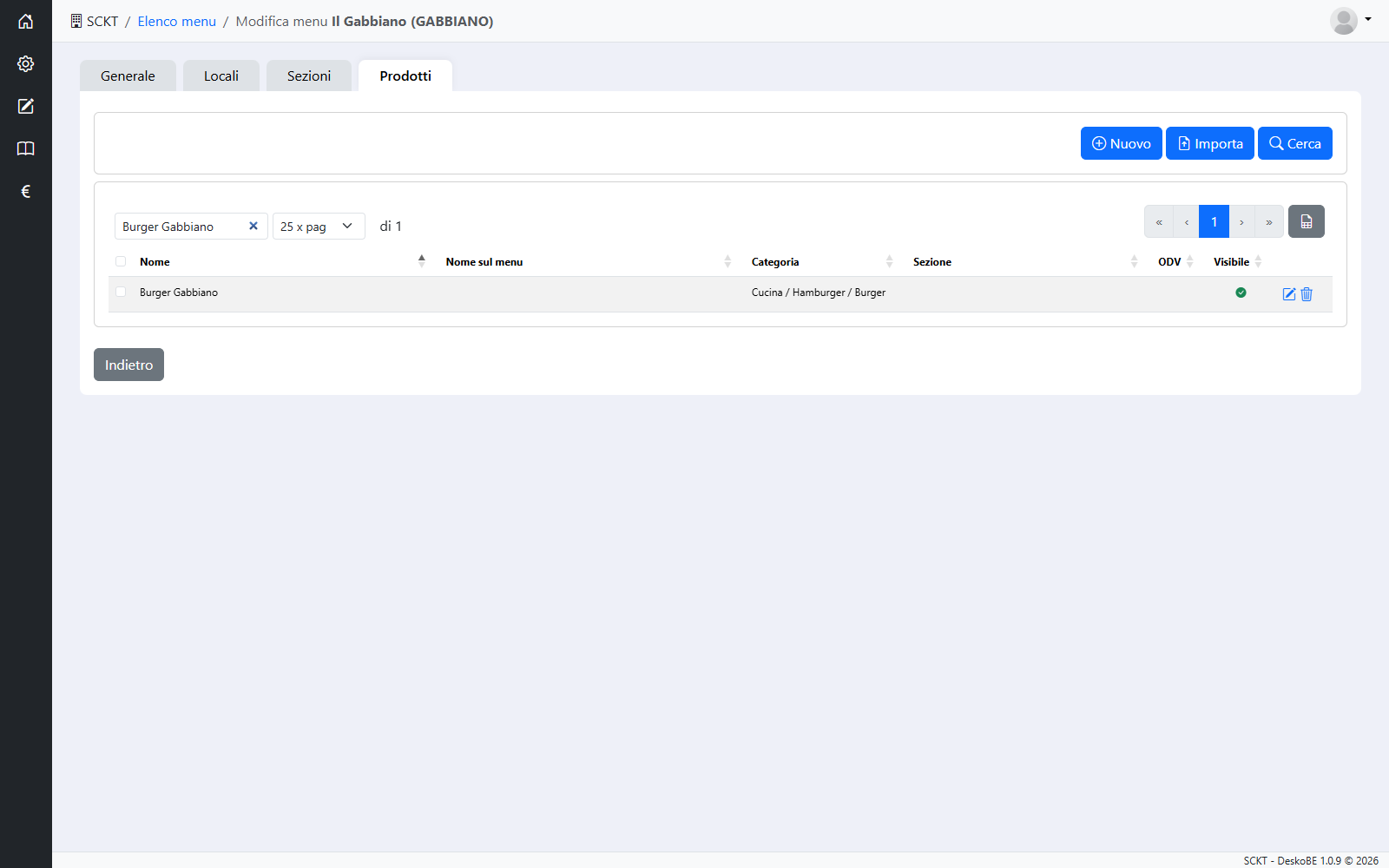1389x868 pixels.
Task: Open the euro icon in sidebar
Action: (x=26, y=192)
